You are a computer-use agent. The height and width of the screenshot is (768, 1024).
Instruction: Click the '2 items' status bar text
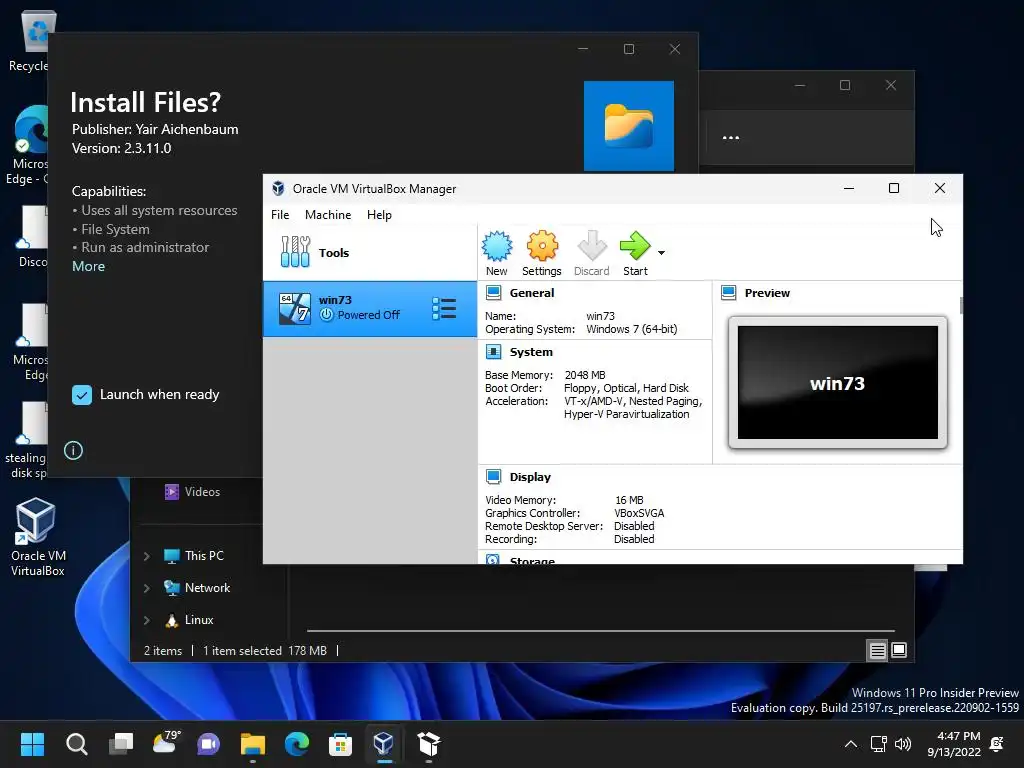pos(163,651)
